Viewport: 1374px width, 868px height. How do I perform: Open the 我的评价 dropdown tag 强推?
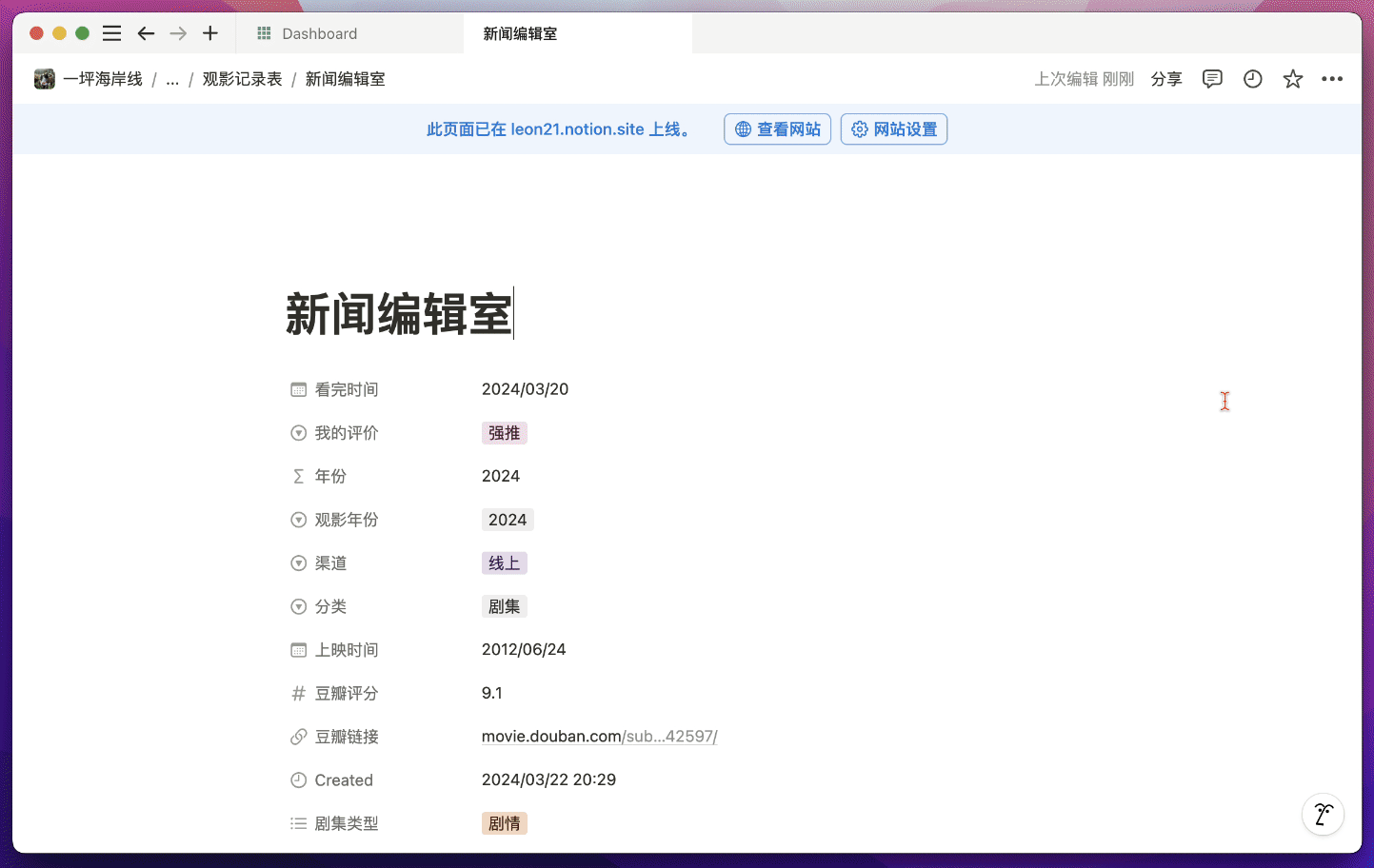[504, 433]
